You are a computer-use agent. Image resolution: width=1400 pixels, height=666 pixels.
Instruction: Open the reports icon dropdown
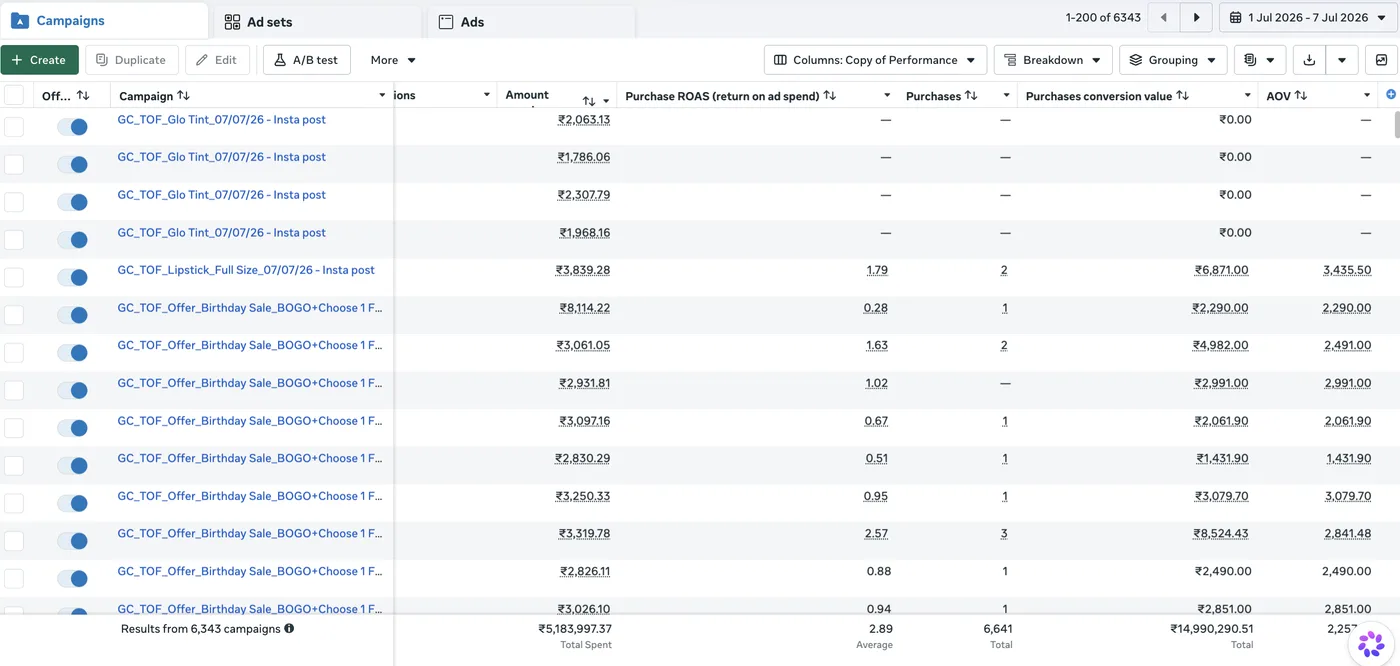1259,60
